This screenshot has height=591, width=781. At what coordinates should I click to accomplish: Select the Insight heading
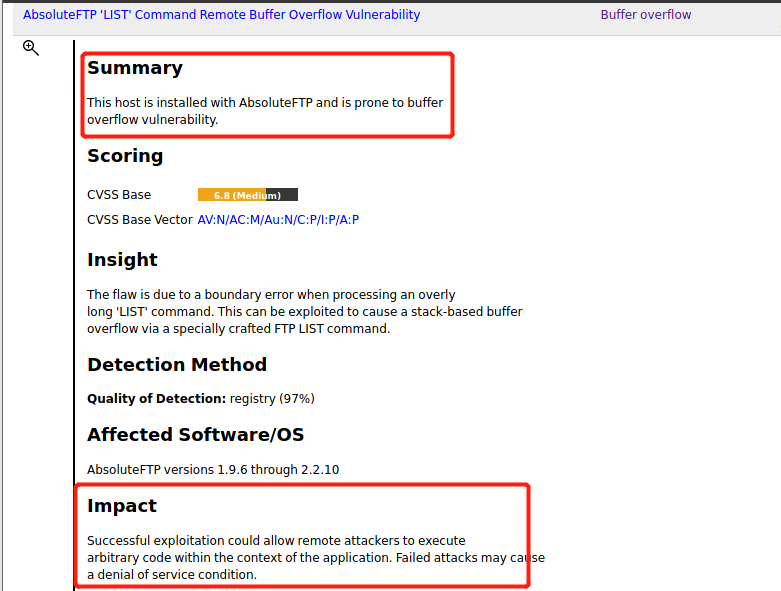tap(122, 259)
